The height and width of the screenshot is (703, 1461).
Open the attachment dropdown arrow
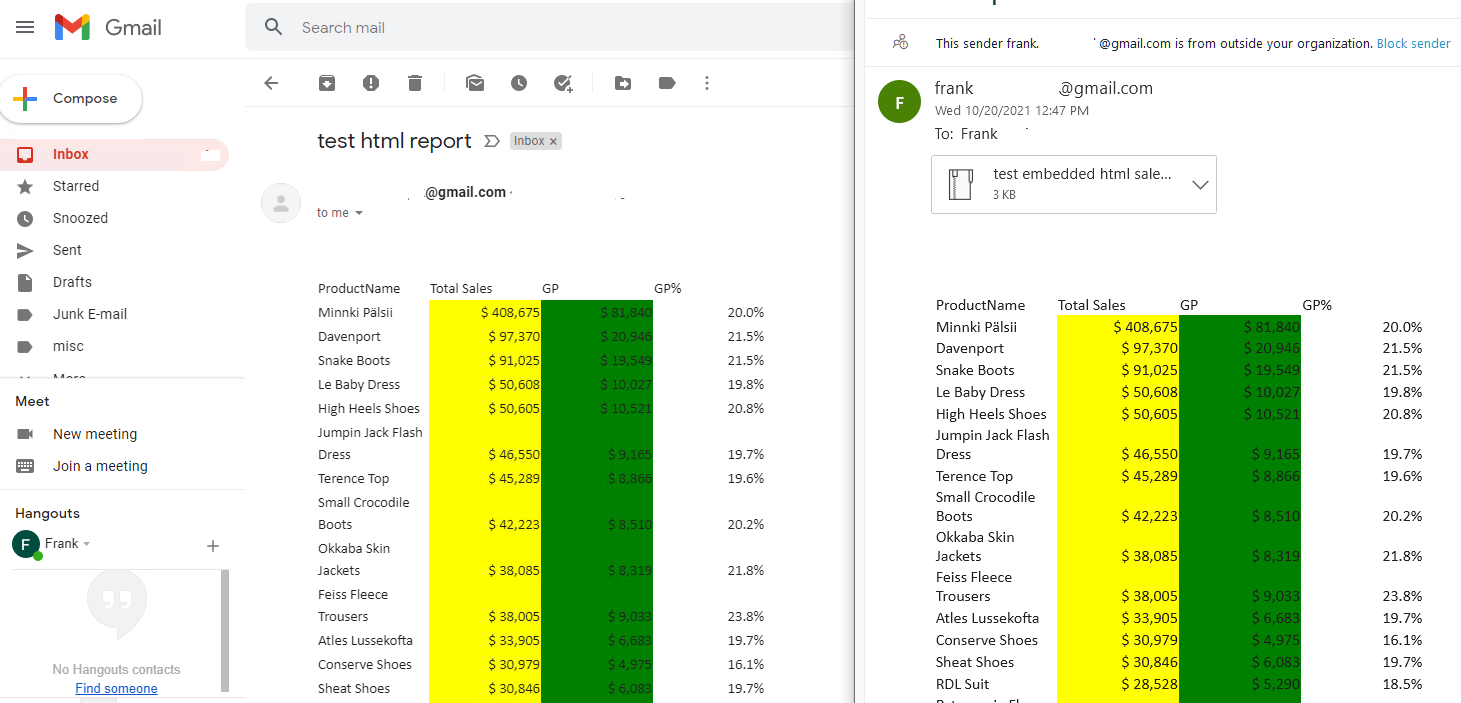1200,185
